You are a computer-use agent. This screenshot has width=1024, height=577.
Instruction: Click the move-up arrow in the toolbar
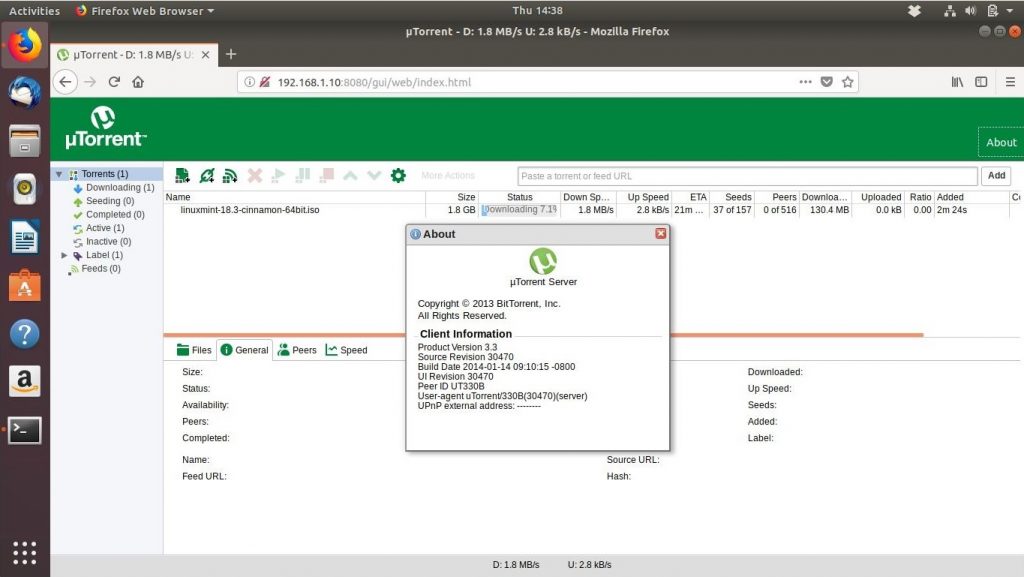350,175
